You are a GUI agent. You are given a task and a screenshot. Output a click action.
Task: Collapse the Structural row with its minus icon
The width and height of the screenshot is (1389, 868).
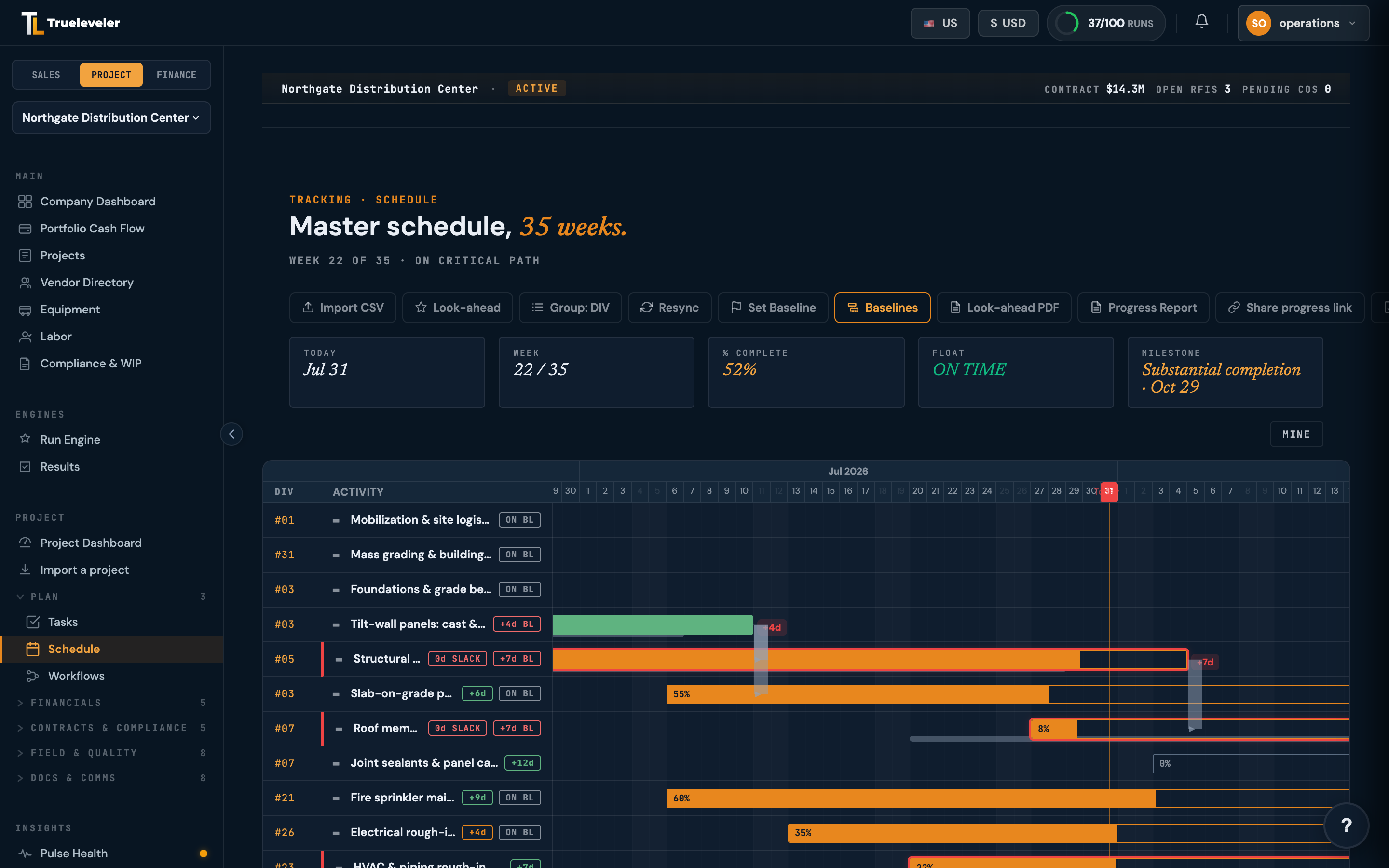coord(339,659)
